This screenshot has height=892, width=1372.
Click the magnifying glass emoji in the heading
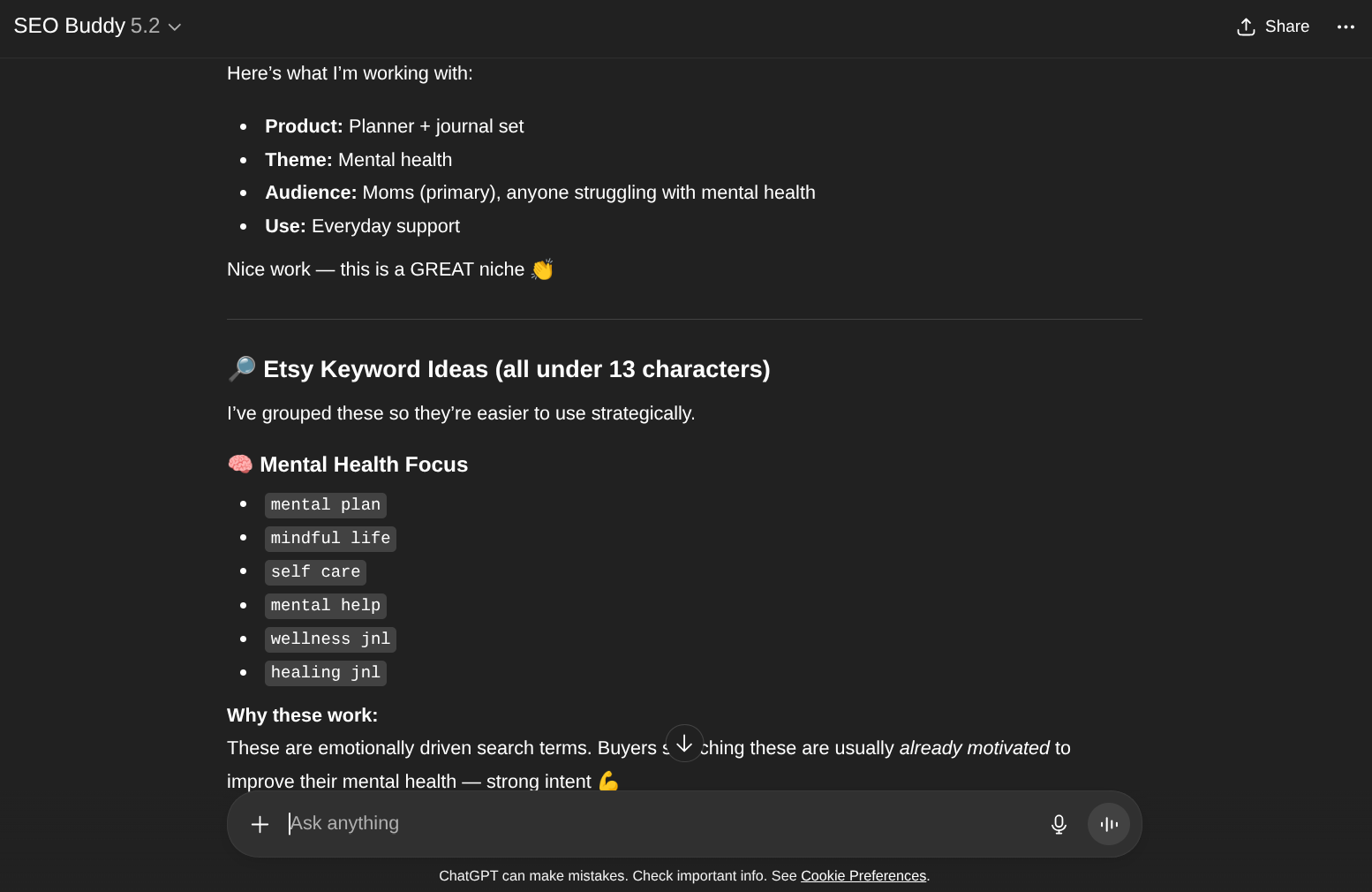tap(241, 368)
